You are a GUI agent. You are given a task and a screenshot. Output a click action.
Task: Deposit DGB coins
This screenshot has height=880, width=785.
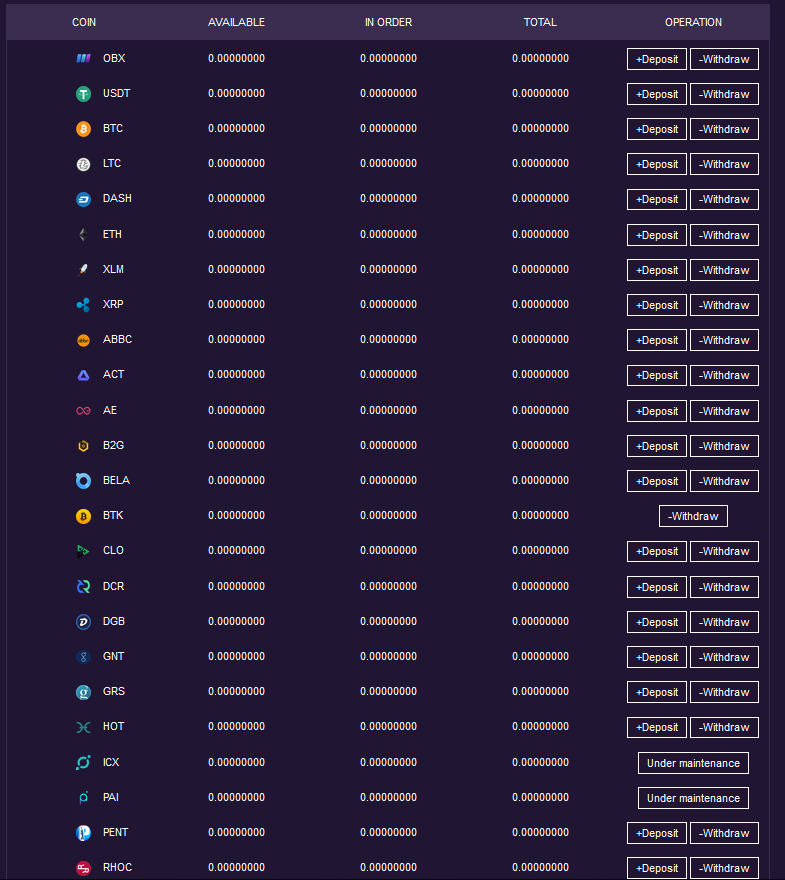pos(657,622)
